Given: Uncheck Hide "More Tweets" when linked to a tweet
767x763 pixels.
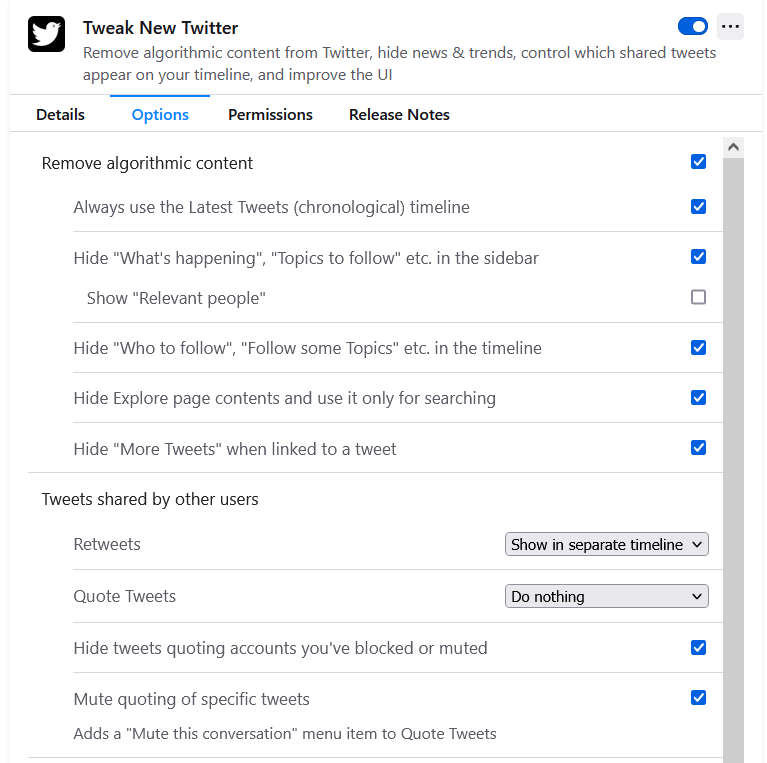Looking at the screenshot, I should pyautogui.click(x=699, y=448).
